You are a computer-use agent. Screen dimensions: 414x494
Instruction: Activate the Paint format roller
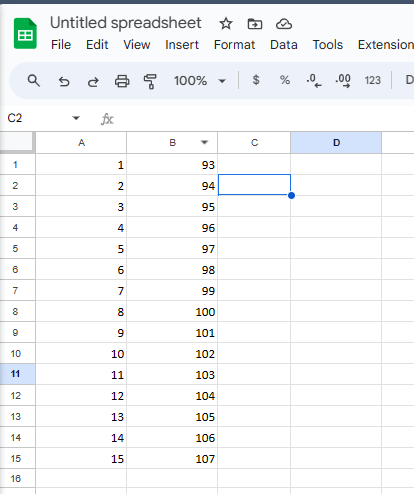[150, 81]
